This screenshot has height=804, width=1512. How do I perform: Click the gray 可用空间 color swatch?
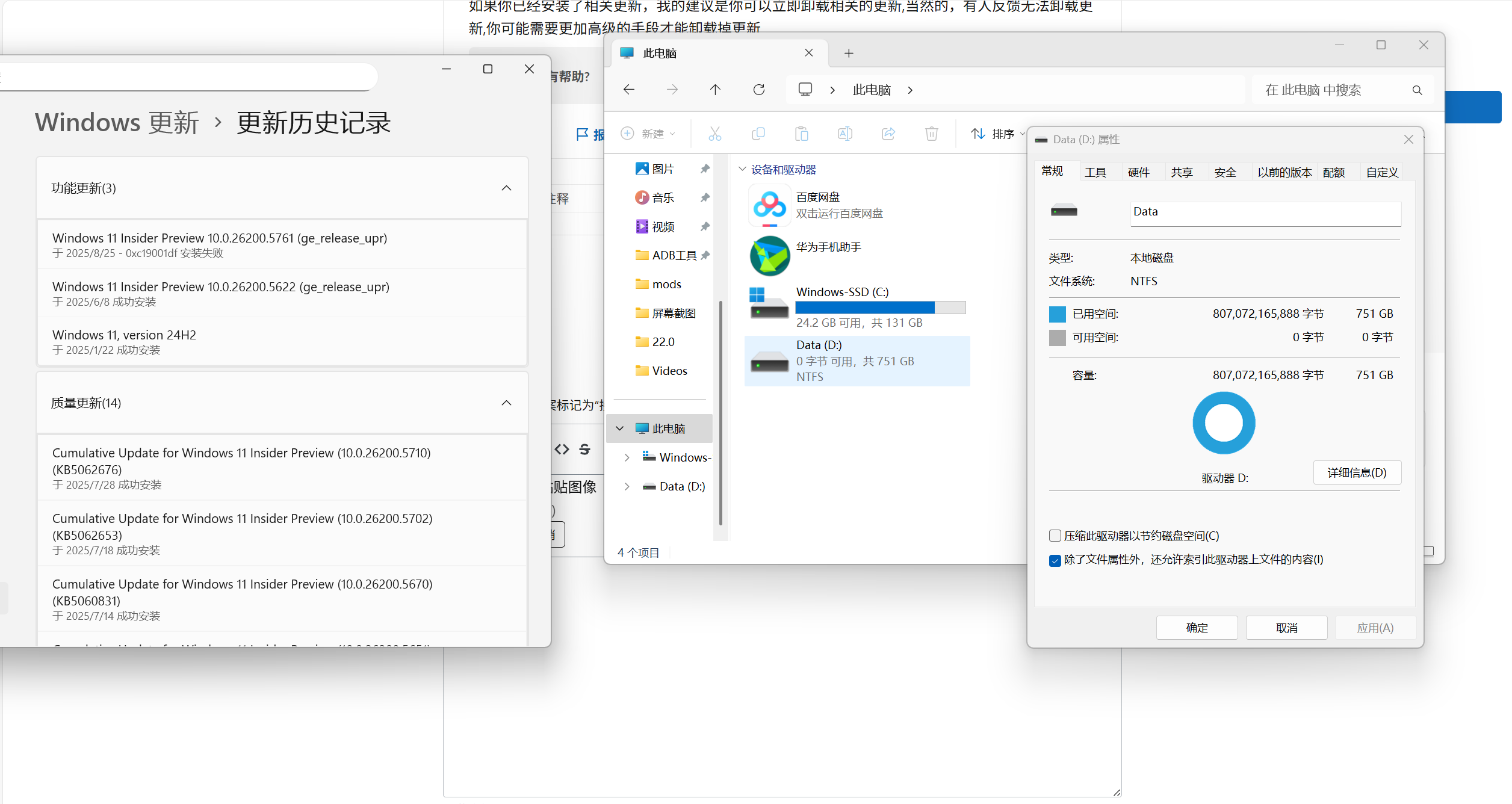tap(1057, 338)
